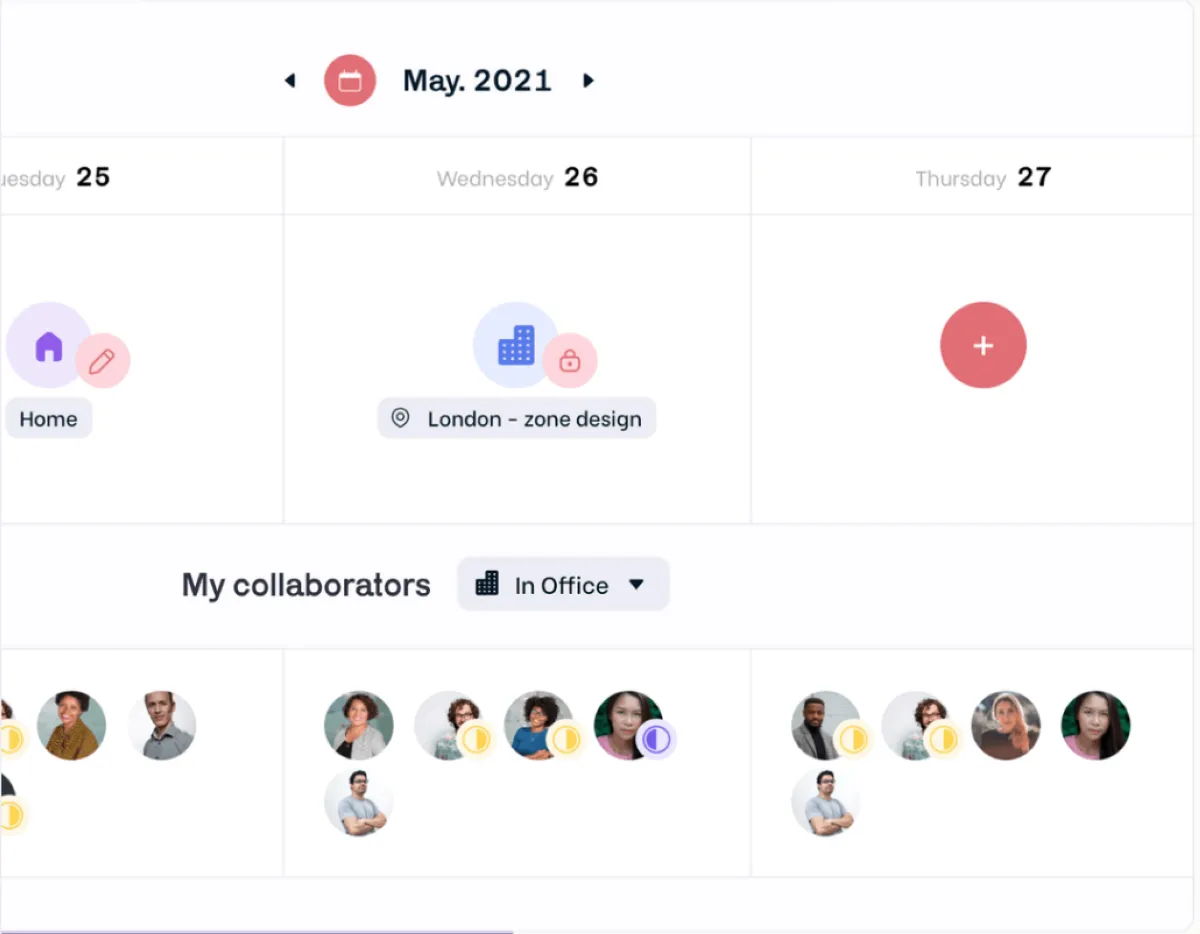Open profile of woman with purple half-day badge
Viewport: 1200px width, 934px height.
tap(628, 725)
